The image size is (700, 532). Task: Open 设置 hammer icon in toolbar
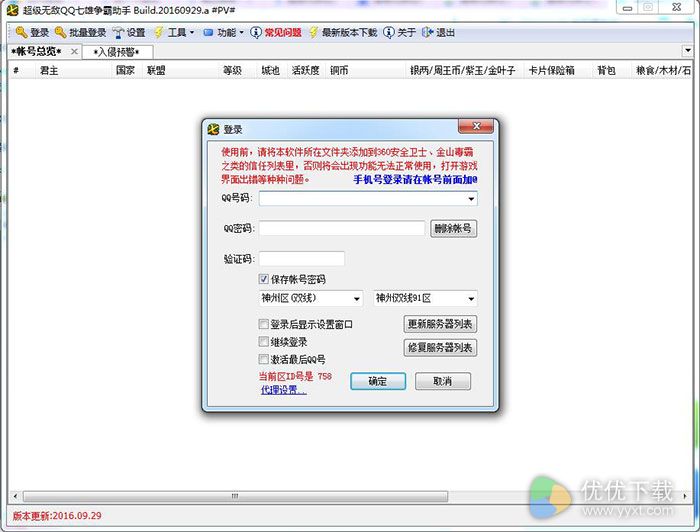(x=118, y=32)
